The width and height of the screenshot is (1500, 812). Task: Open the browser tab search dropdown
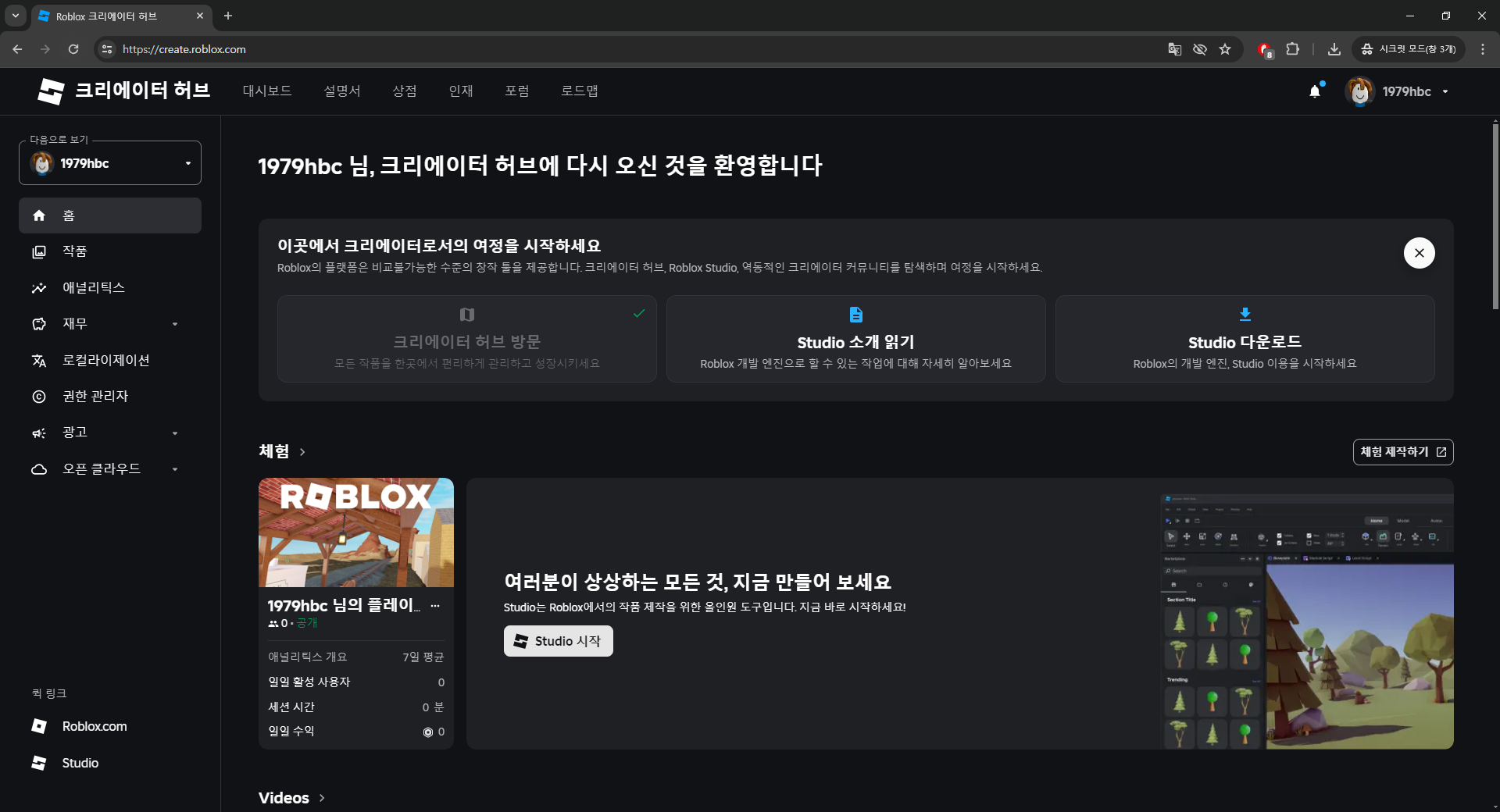pyautogui.click(x=15, y=16)
